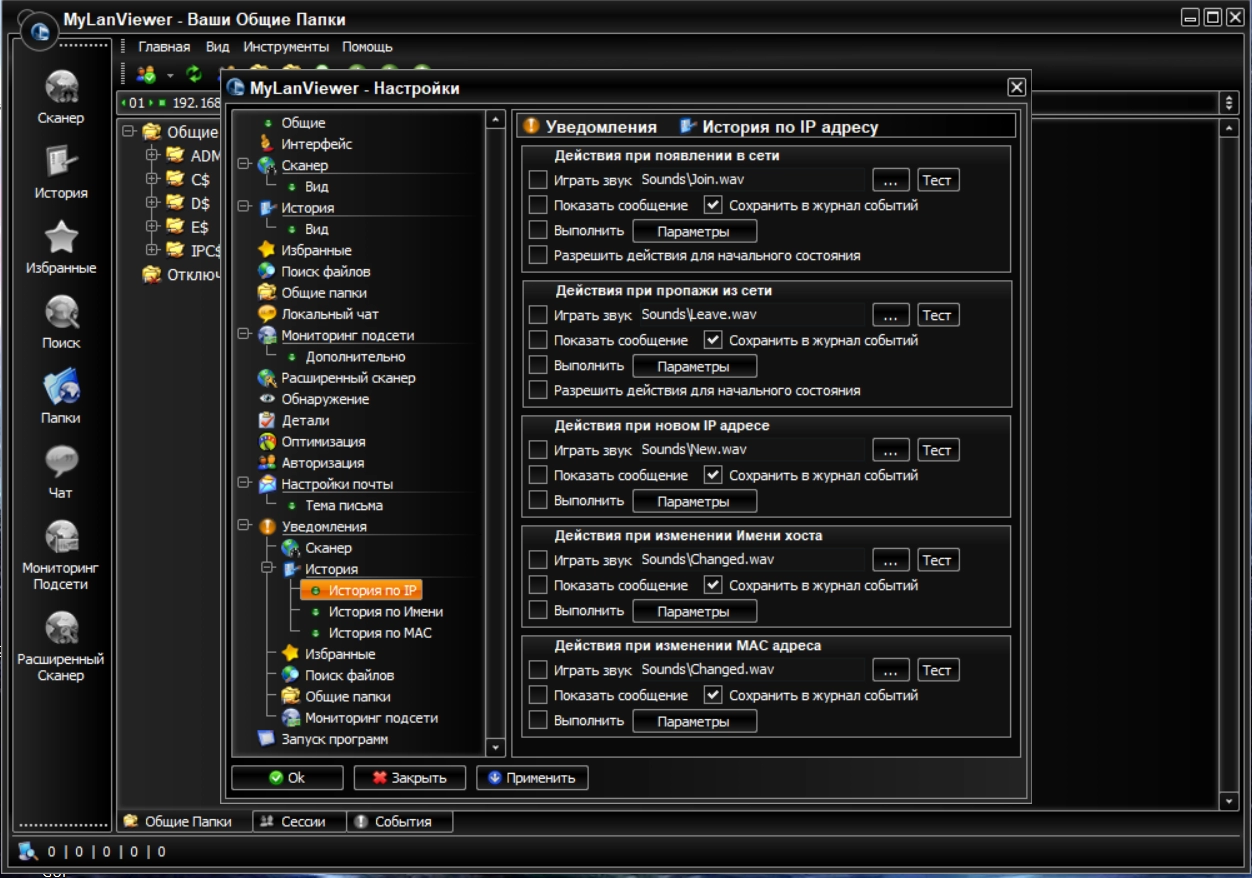Click settings tree scroll up arrow

(495, 120)
